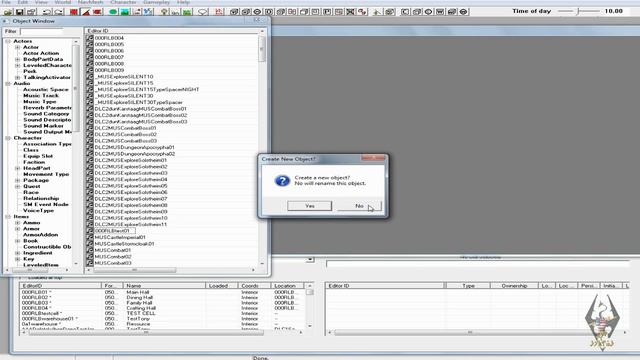Select _MUSExploreSILENT10 in the list
Viewport: 640px width, 360px height.
(x=124, y=77)
